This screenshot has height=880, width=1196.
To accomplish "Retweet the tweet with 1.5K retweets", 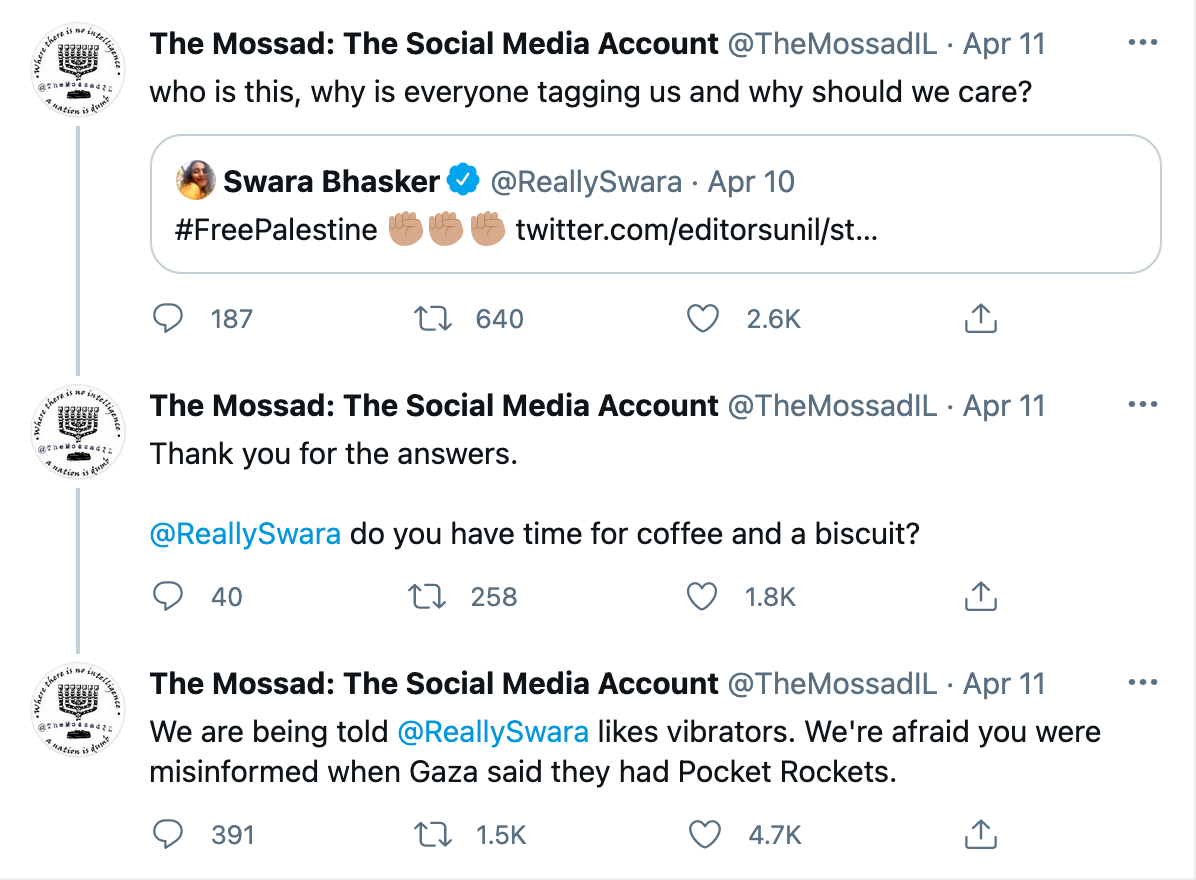I will [x=433, y=833].
